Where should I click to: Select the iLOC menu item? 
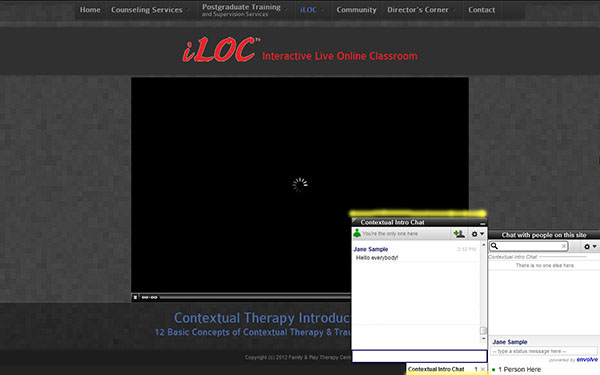(x=308, y=10)
